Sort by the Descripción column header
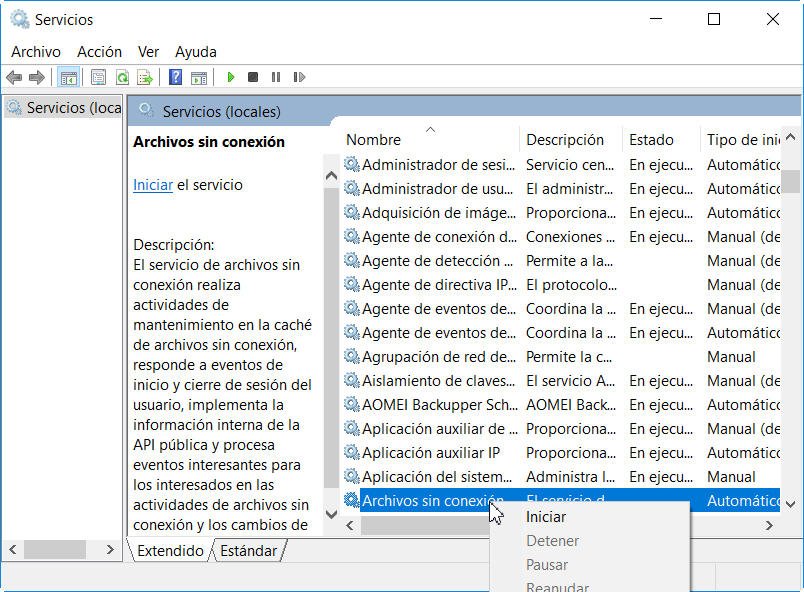 [x=571, y=139]
